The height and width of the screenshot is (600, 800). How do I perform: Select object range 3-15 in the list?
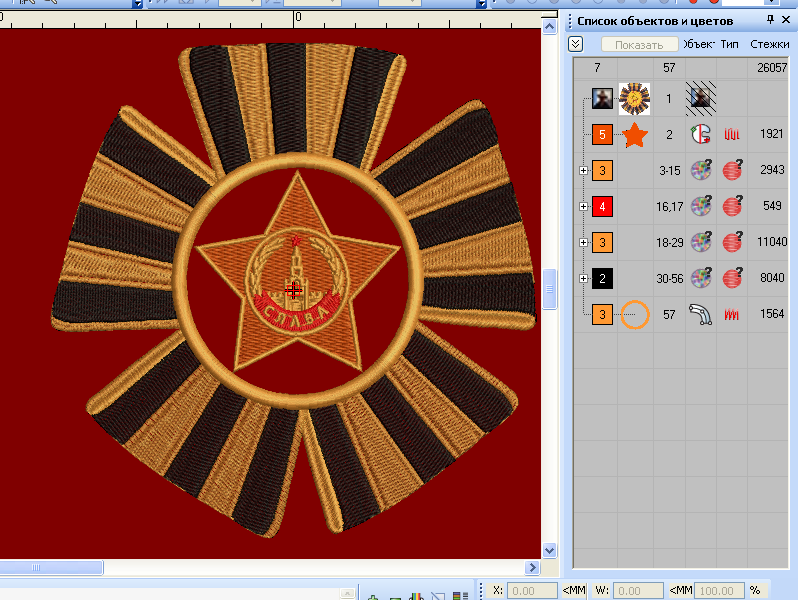point(669,171)
